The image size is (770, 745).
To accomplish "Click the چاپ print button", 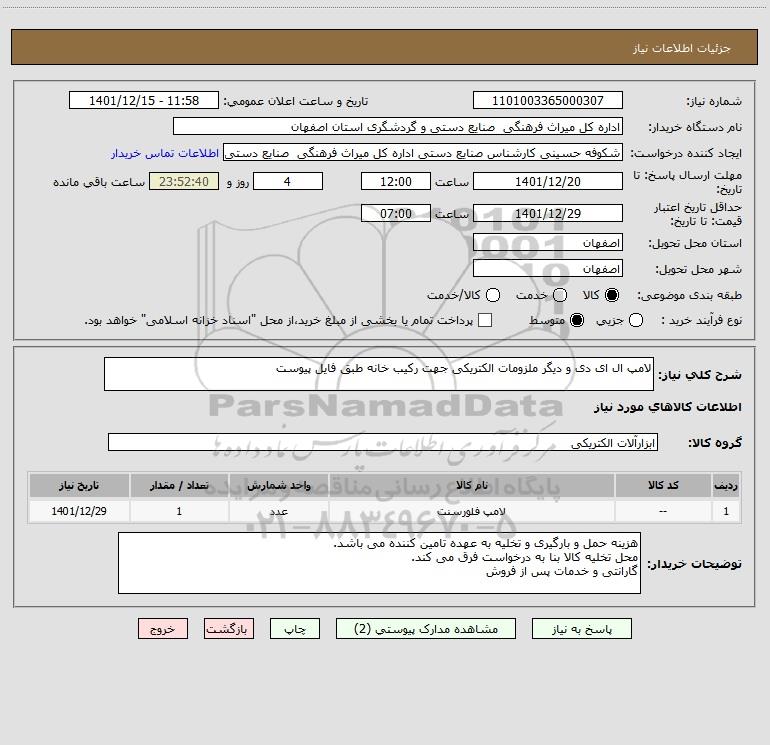I will pyautogui.click(x=295, y=629).
